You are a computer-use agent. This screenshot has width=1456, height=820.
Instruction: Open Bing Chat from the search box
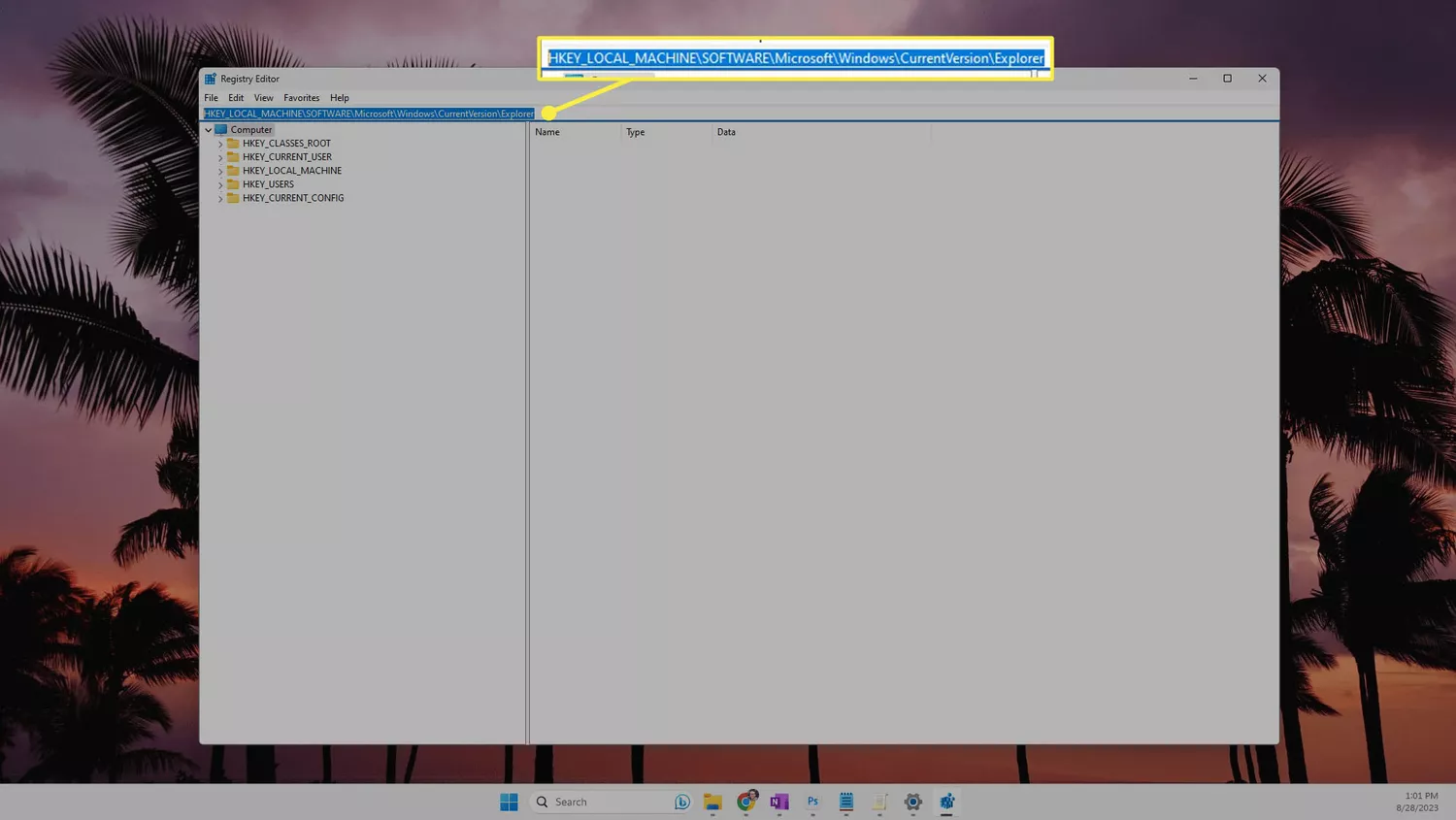(682, 802)
